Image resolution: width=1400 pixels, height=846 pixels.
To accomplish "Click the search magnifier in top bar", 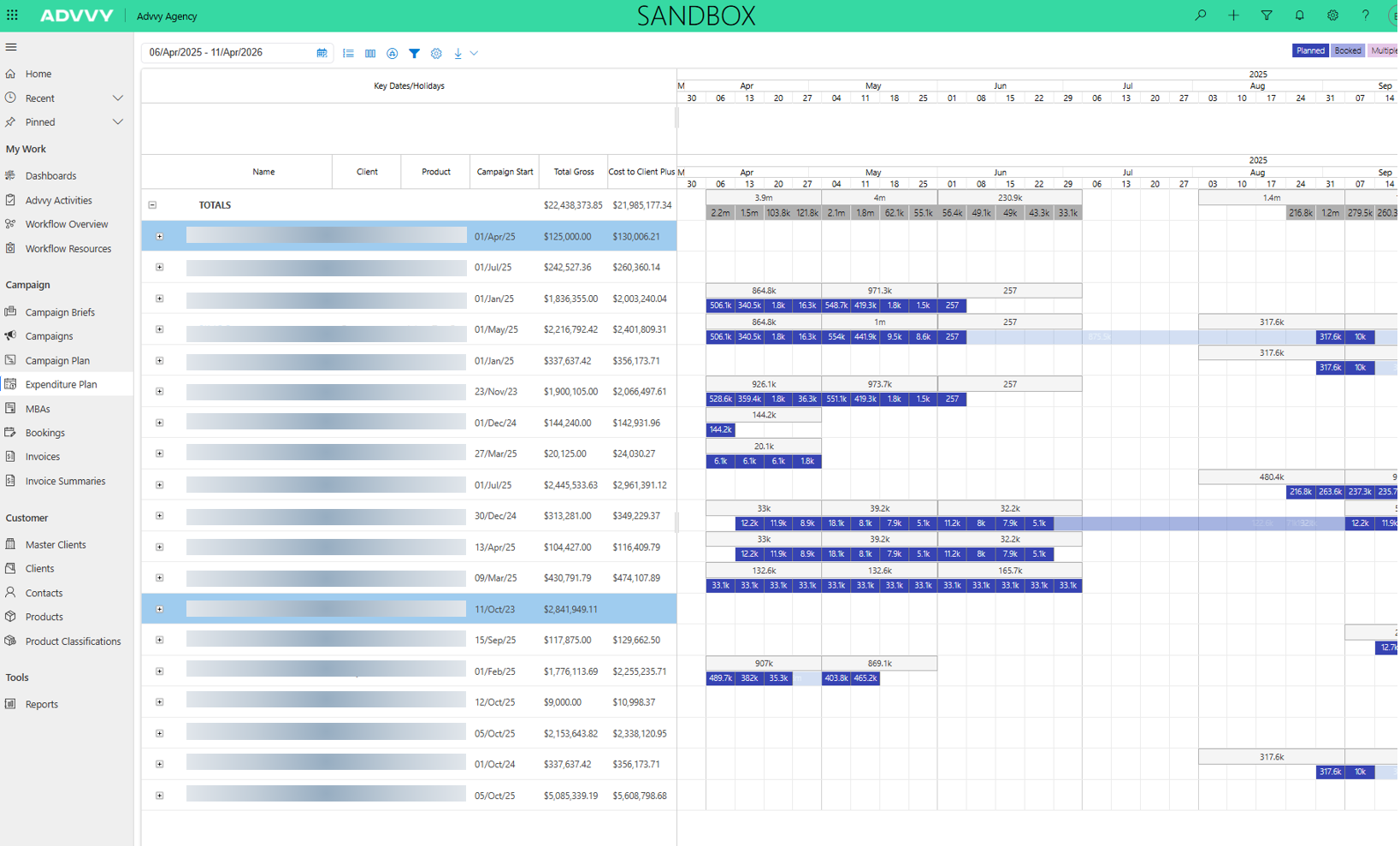I will pos(1201,15).
